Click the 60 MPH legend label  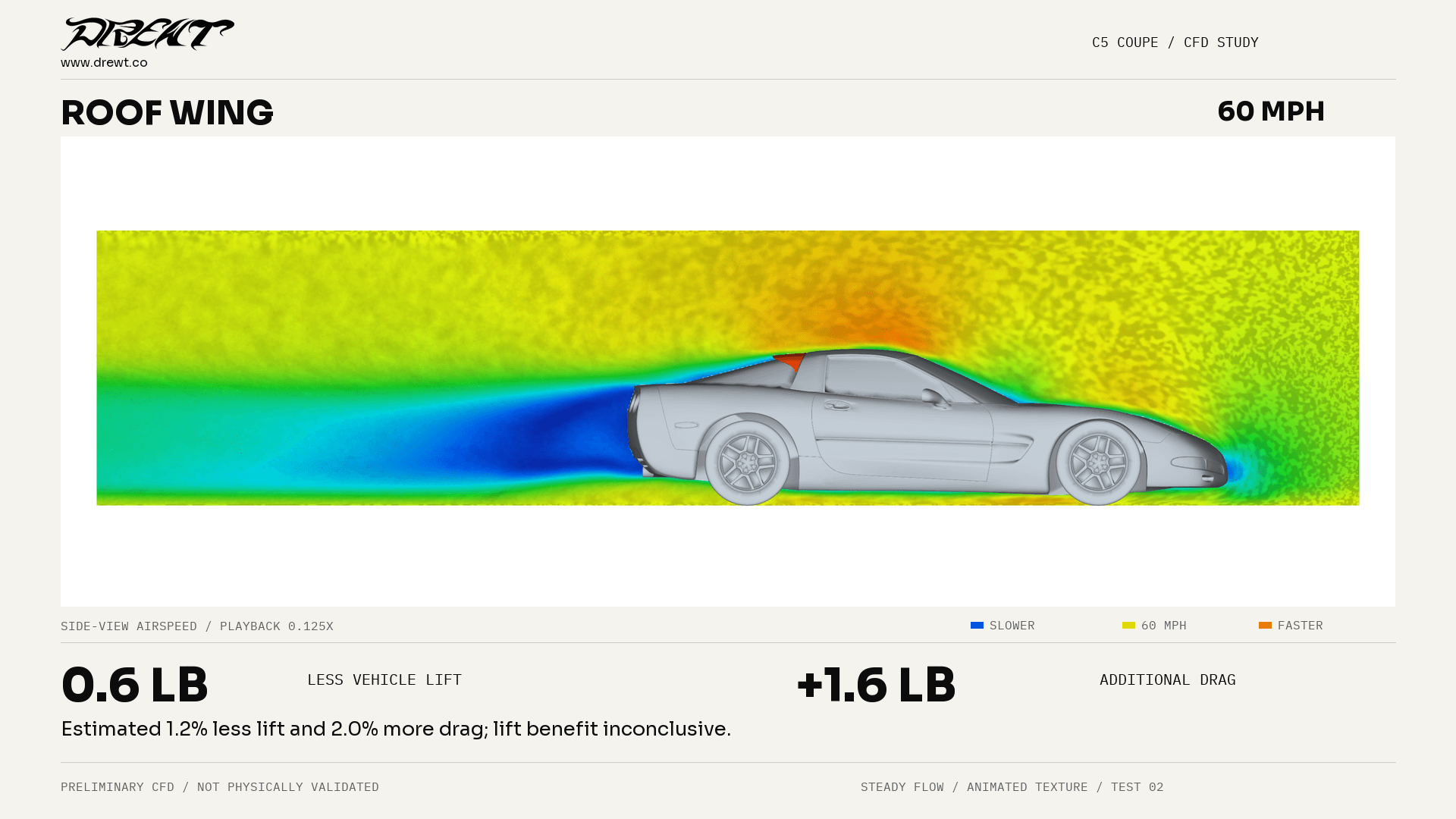coord(1163,626)
